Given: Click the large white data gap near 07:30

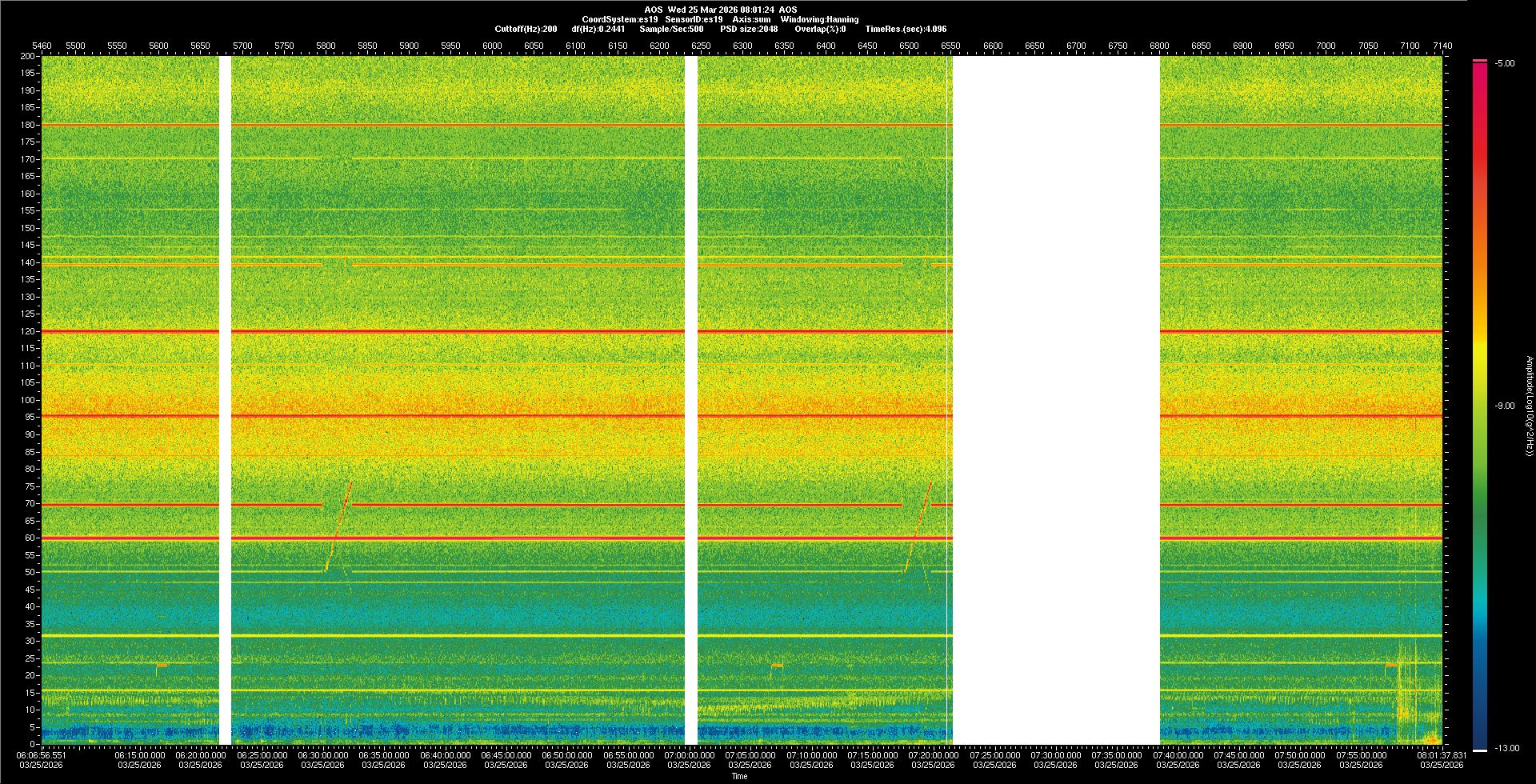Looking at the screenshot, I should 1056,400.
